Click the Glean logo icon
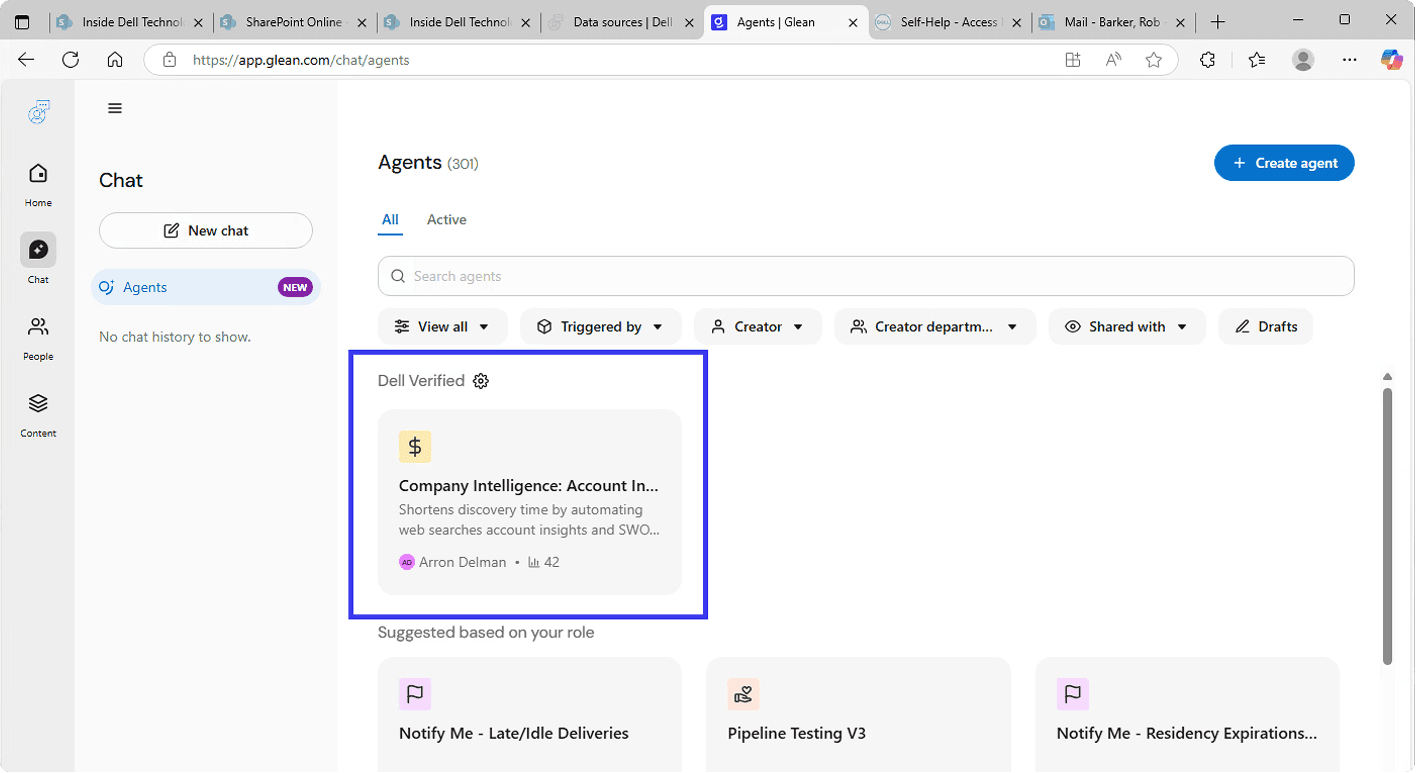Viewport: 1416px width, 773px height. tap(38, 112)
